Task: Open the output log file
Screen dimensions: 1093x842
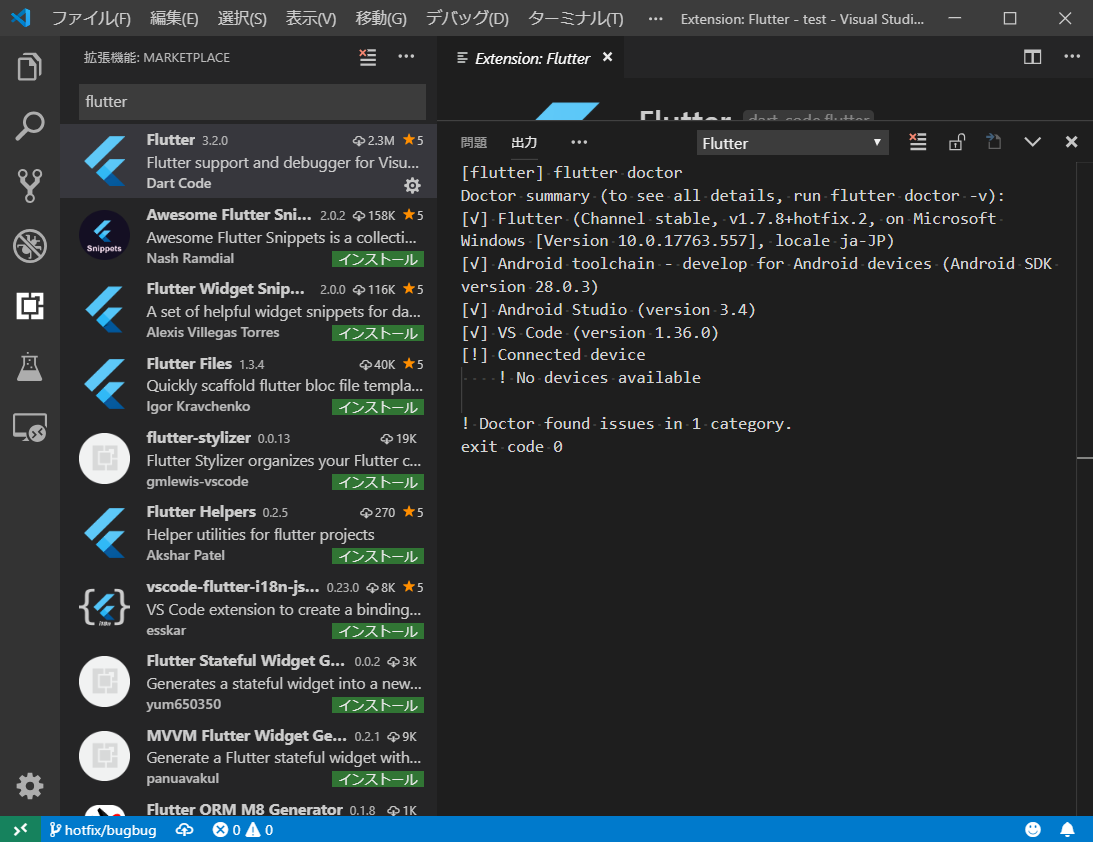Action: [x=993, y=142]
